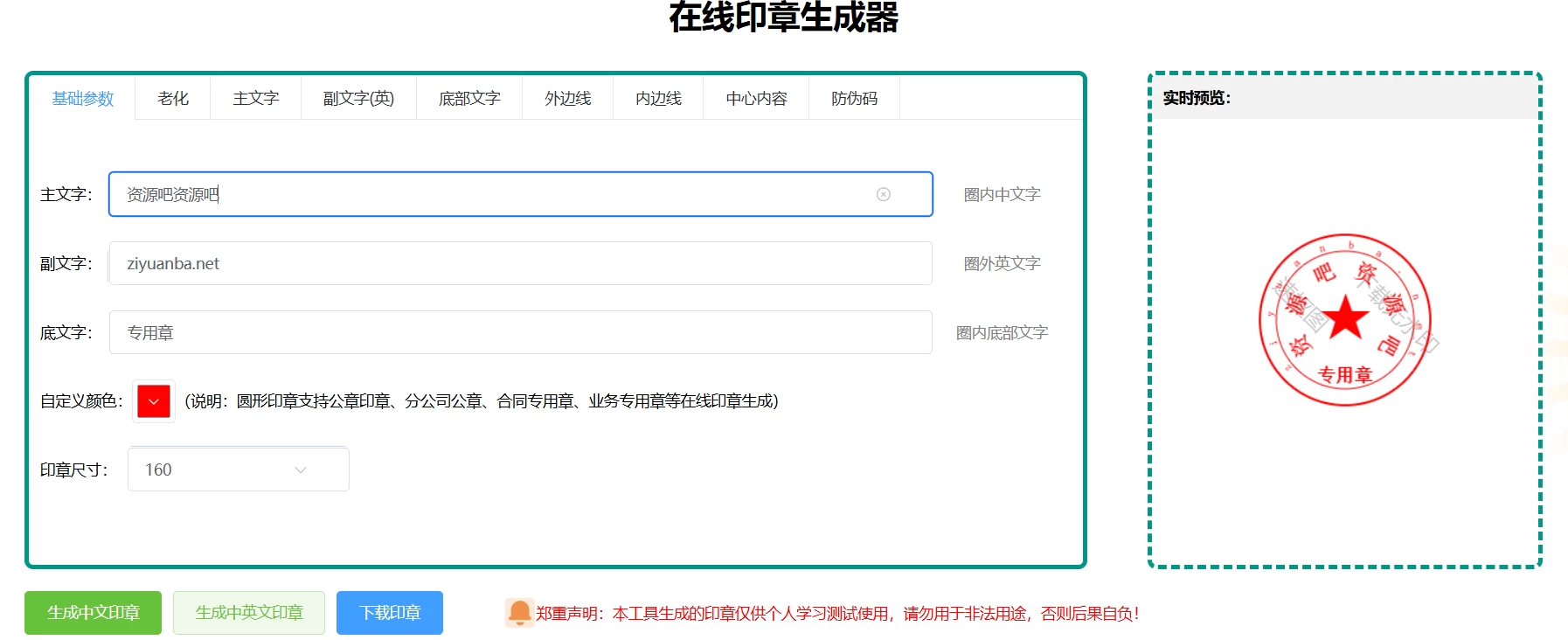
Task: Click the 自定义颜色 label
Action: 81,401
